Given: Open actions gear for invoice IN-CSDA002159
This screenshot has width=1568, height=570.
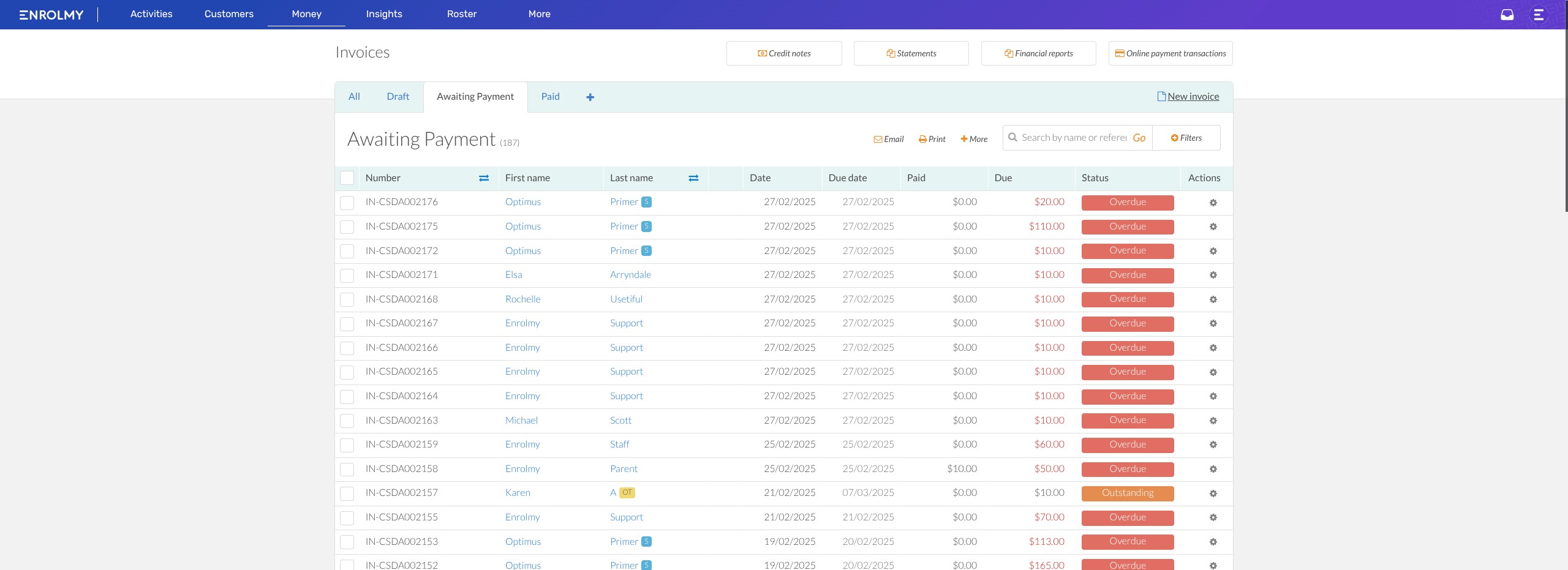Looking at the screenshot, I should tap(1213, 444).
